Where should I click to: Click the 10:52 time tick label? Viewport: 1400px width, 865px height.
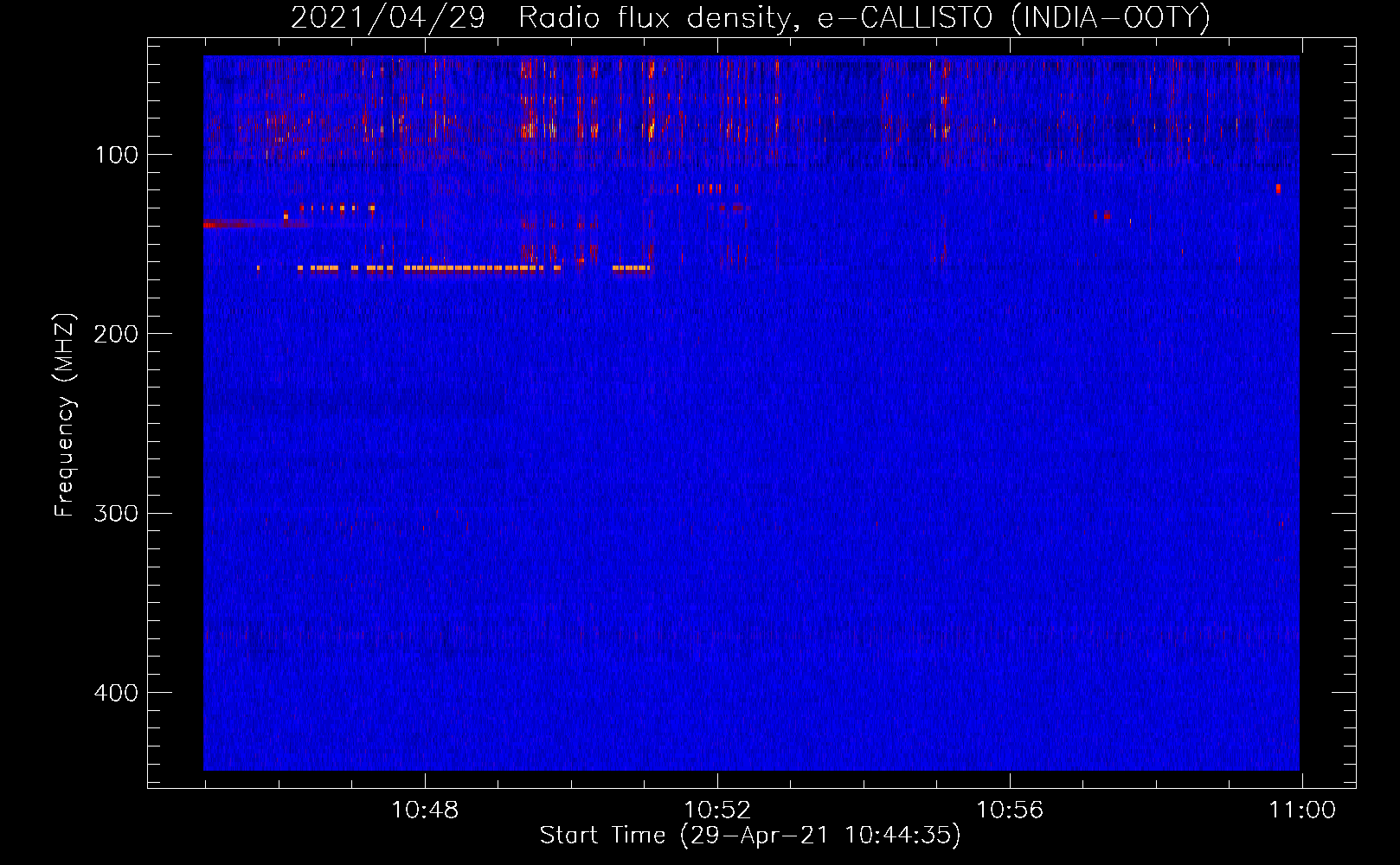[x=717, y=811]
